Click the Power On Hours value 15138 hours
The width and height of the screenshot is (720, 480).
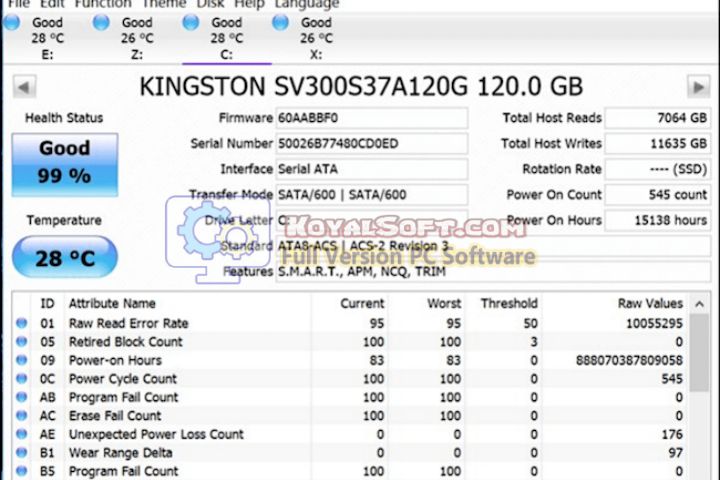pyautogui.click(x=658, y=220)
